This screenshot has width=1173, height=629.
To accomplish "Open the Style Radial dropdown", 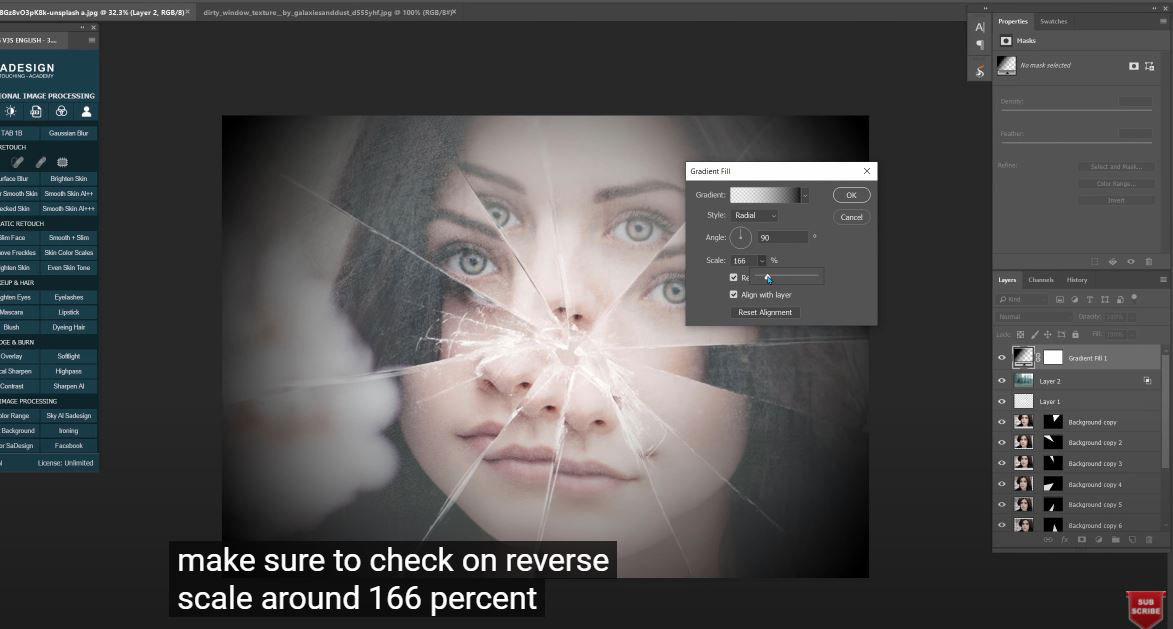I will [755, 215].
